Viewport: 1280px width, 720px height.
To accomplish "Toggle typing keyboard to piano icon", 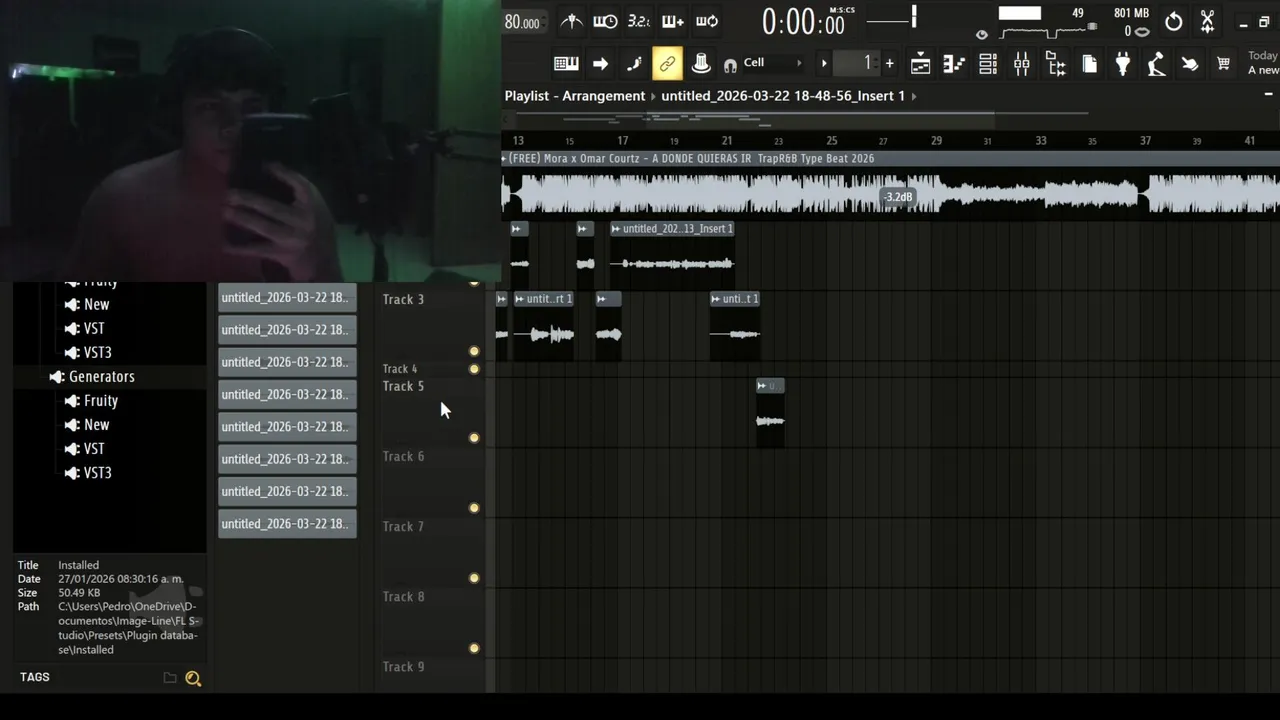I will [566, 64].
